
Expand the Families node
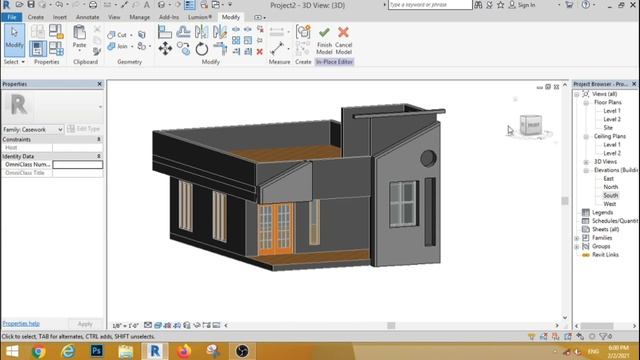(577, 238)
